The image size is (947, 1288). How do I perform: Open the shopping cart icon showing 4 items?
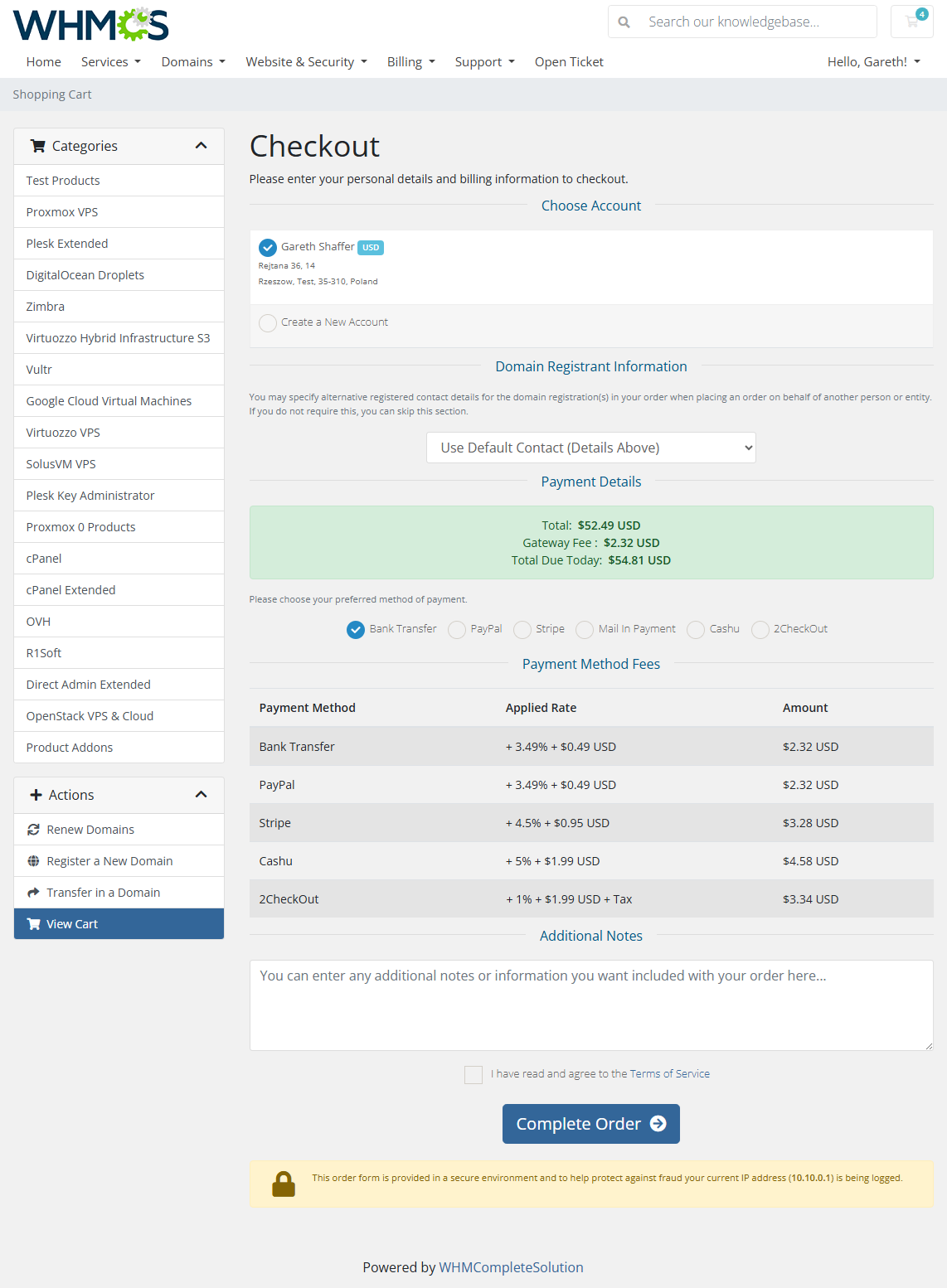click(911, 22)
